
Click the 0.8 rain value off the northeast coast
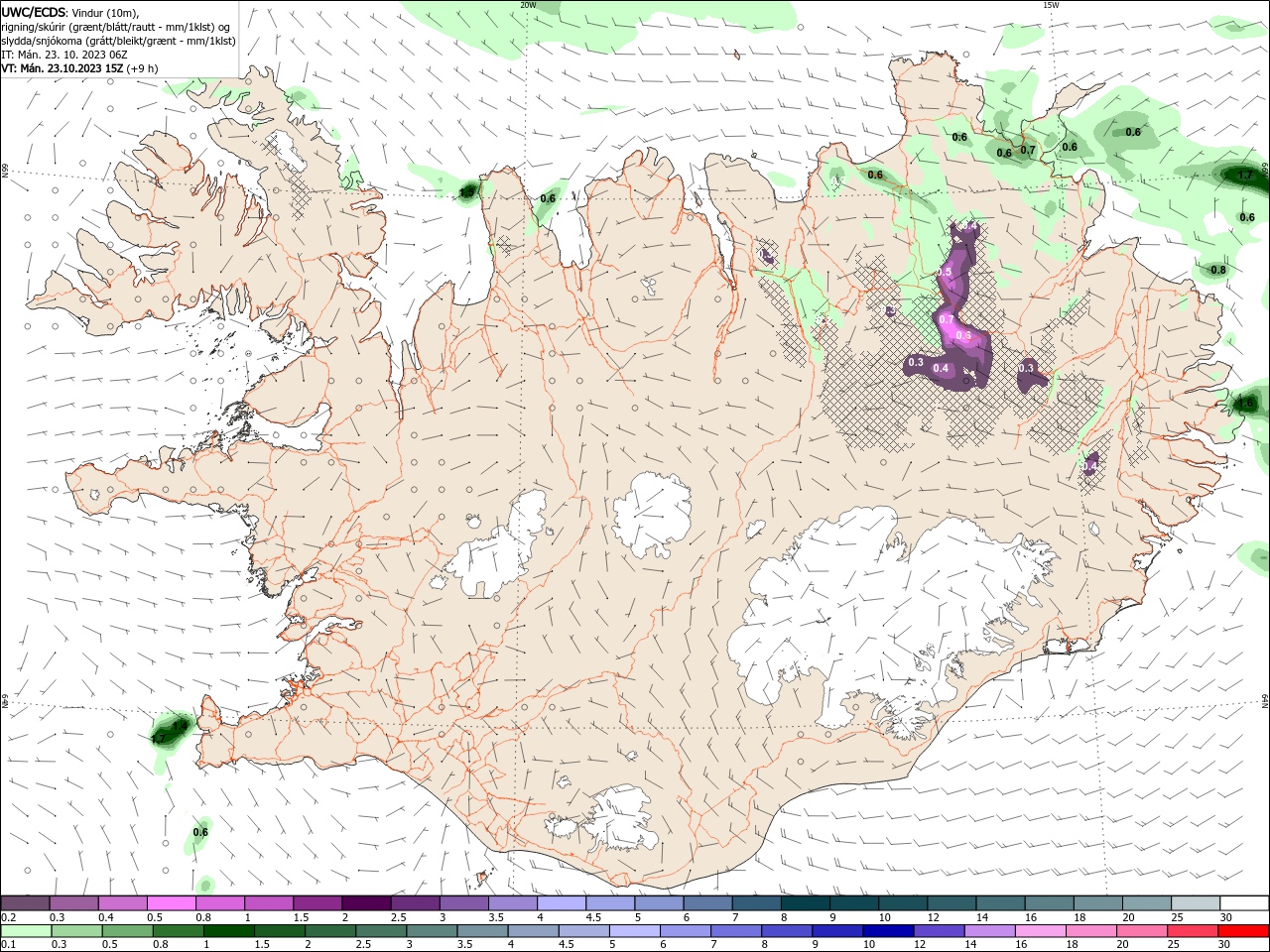pos(1218,270)
